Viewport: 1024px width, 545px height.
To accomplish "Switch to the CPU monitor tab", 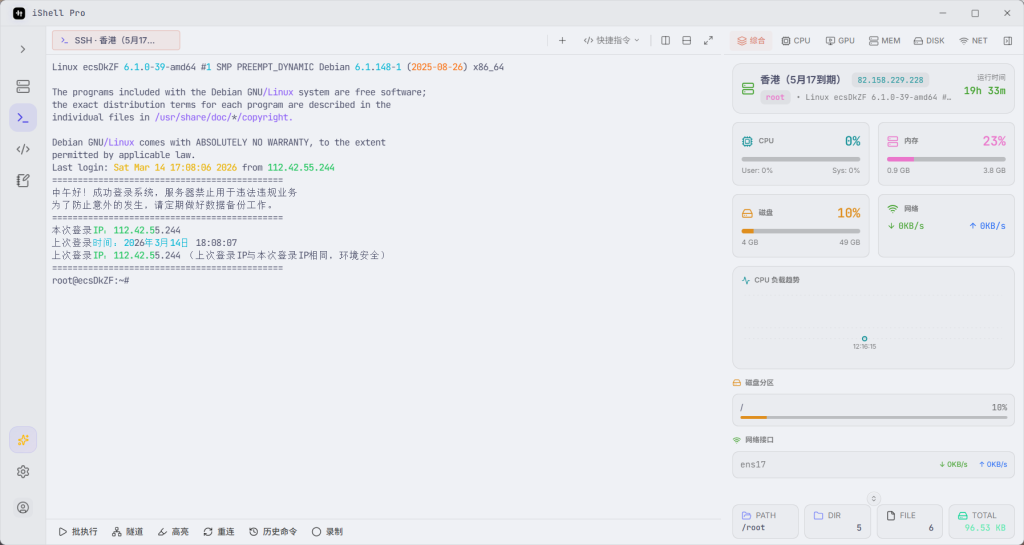I will pyautogui.click(x=795, y=41).
